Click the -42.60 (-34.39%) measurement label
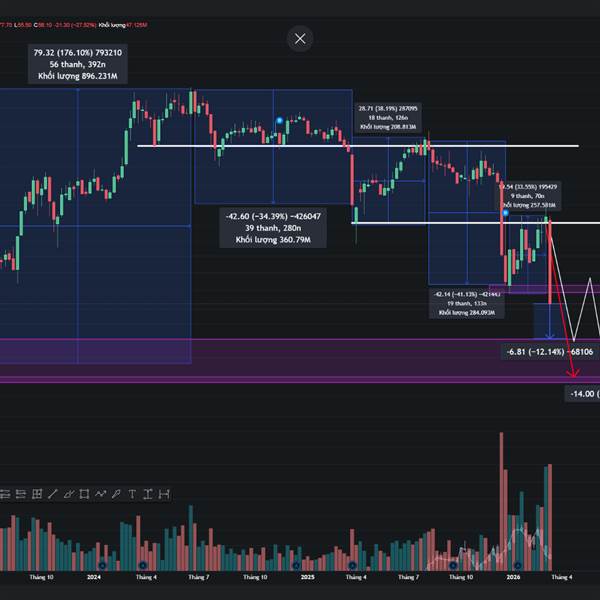 [273, 228]
